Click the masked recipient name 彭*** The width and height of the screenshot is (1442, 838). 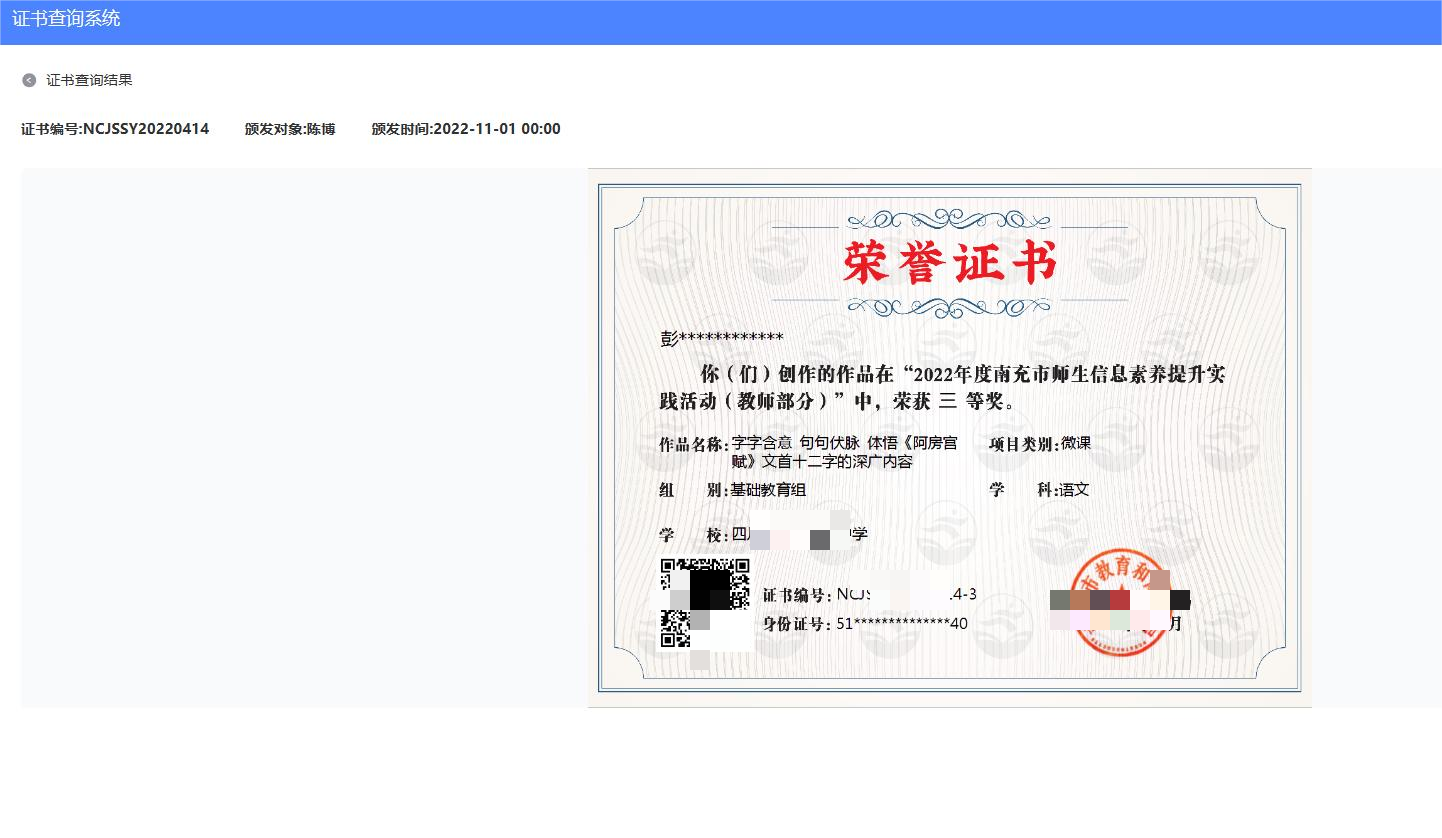(x=722, y=339)
